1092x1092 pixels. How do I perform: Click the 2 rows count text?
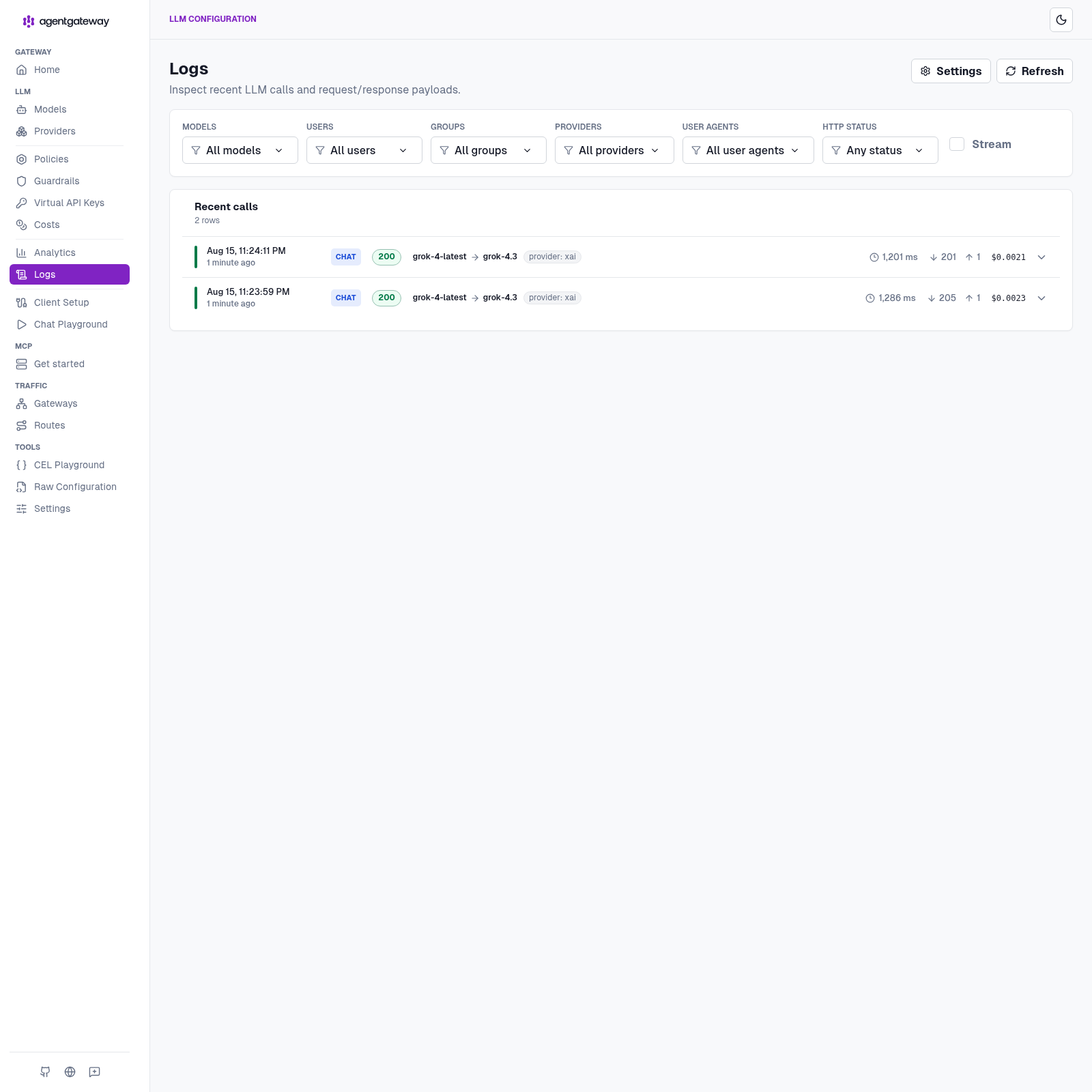207,220
